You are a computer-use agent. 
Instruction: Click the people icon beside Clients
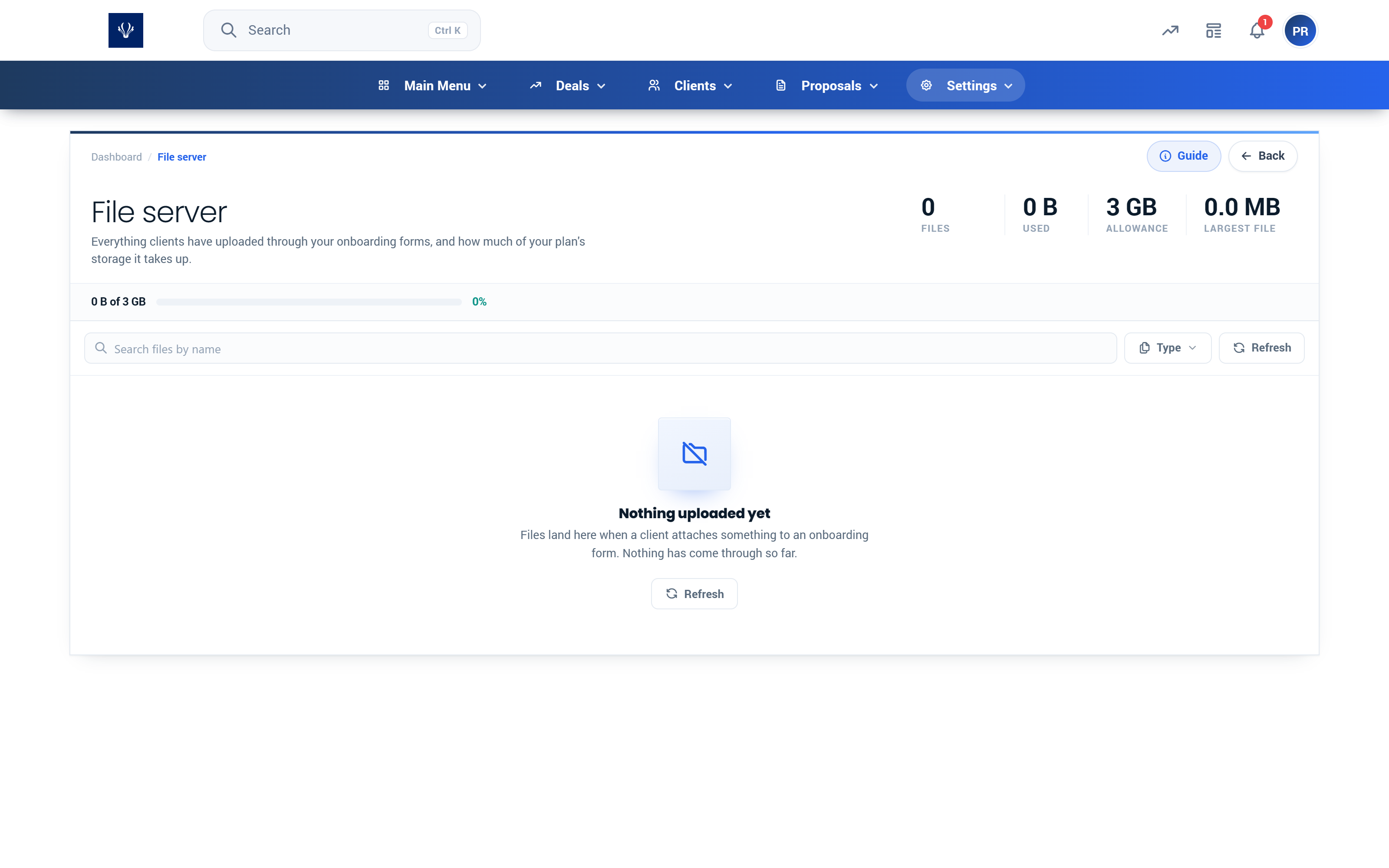coord(654,85)
